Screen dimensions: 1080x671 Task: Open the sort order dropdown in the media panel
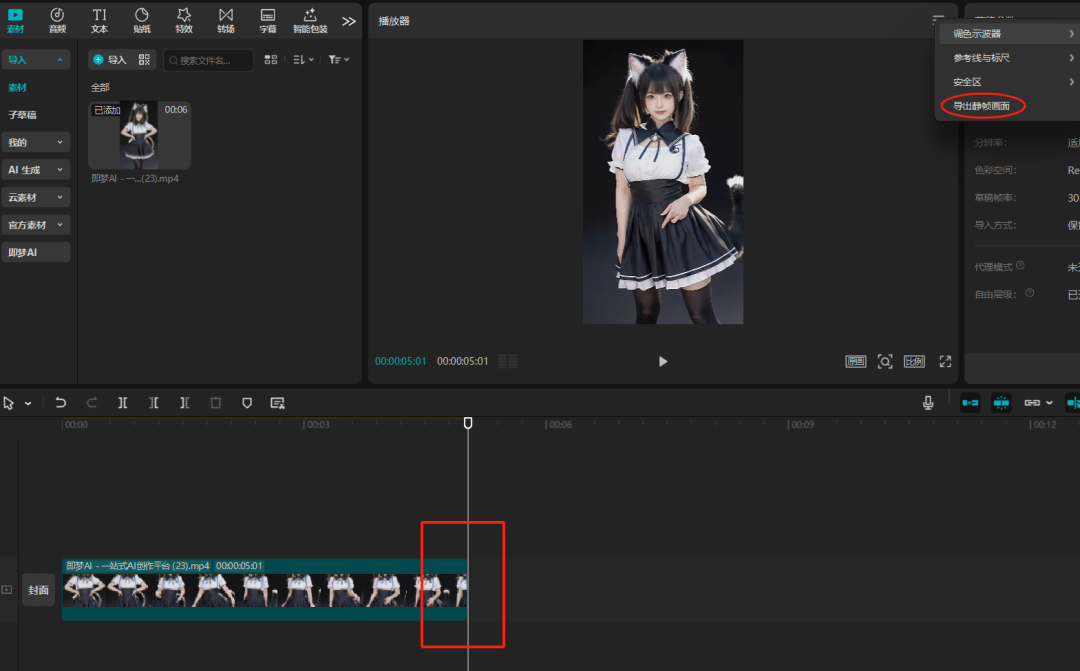point(302,59)
